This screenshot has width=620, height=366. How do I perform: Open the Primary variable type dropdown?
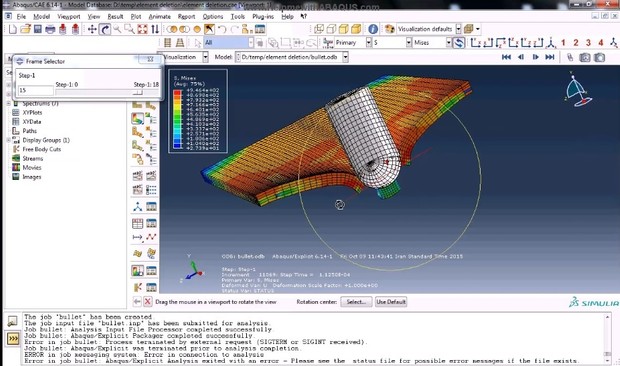369,43
